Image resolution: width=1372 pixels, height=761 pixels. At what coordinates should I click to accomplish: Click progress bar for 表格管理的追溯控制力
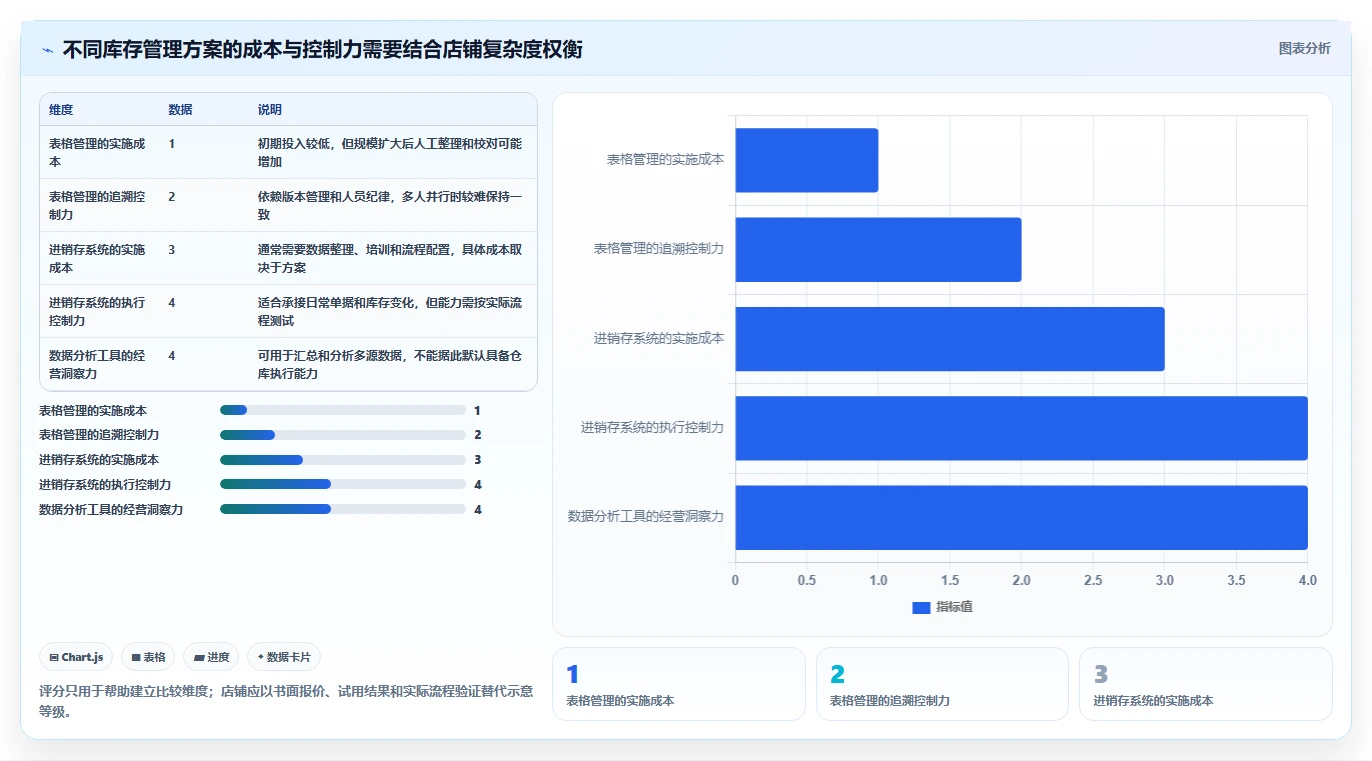pyautogui.click(x=343, y=435)
